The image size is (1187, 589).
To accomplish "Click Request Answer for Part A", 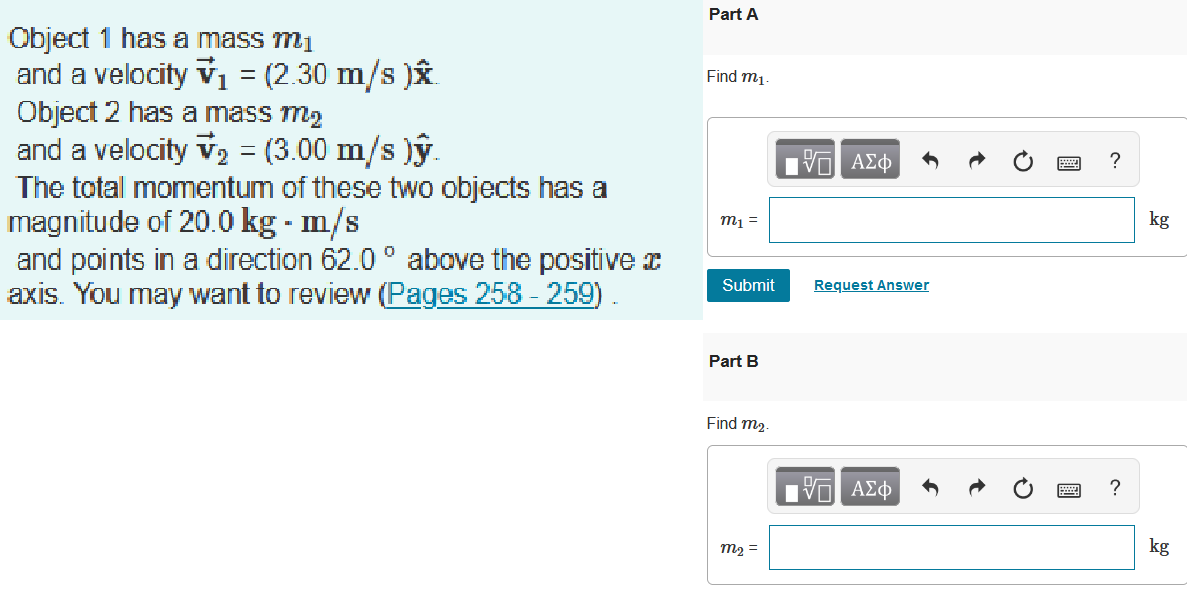I will coord(871,285).
